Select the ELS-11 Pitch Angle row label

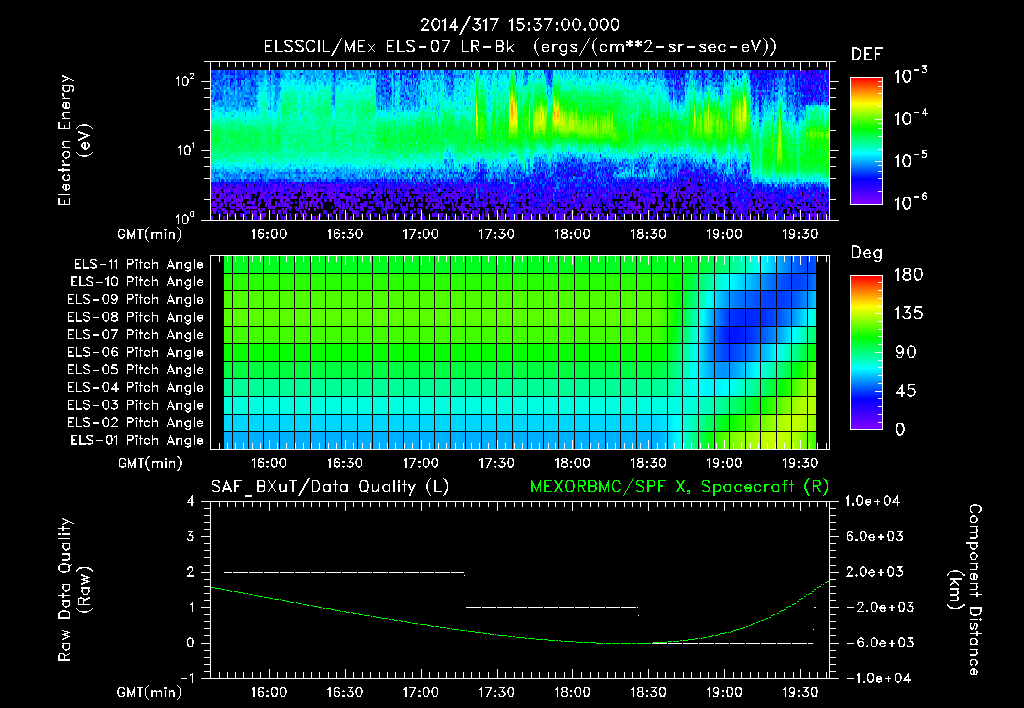pos(138,265)
